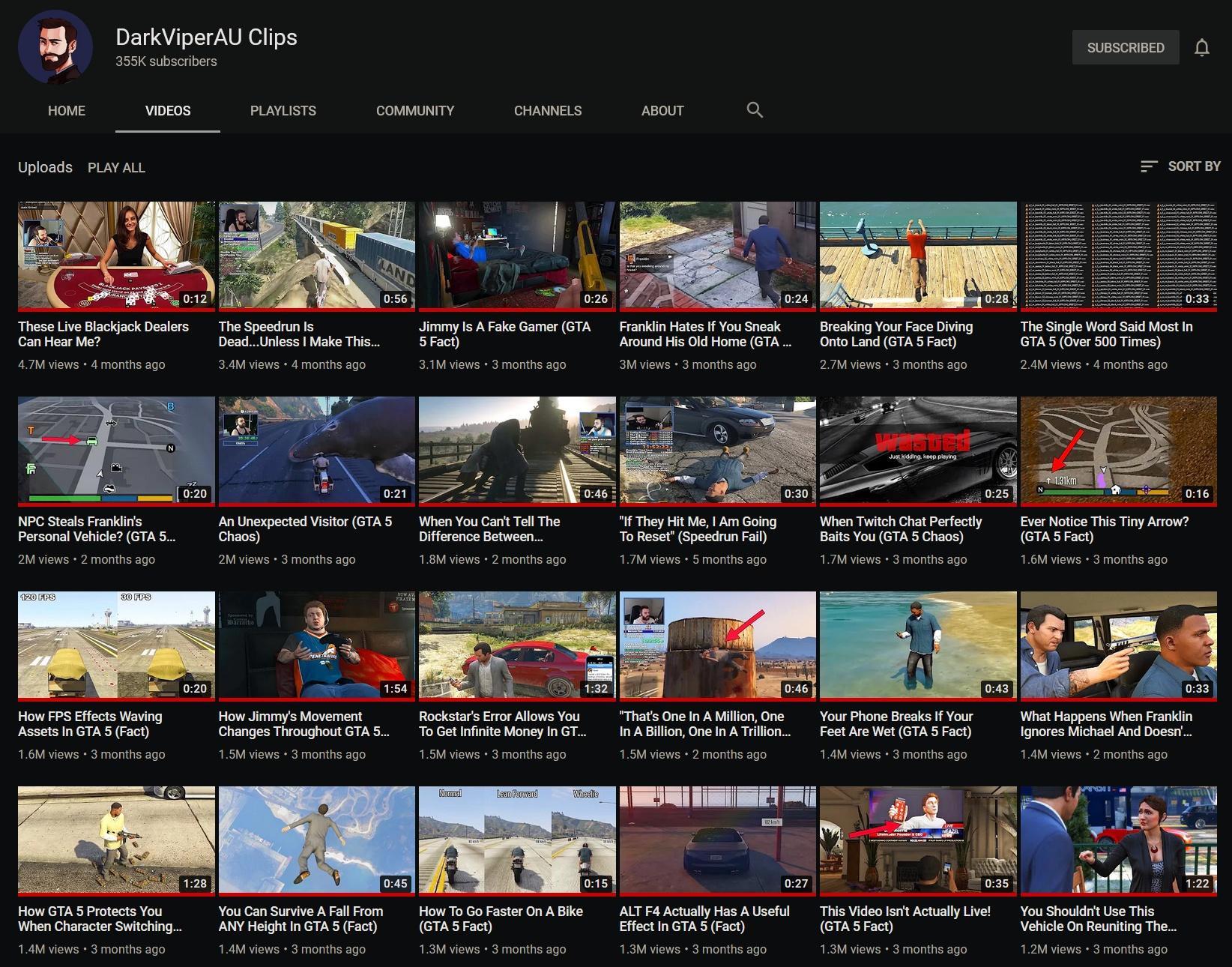The width and height of the screenshot is (1232, 967).
Task: Open the channel search magnifier icon
Action: click(x=755, y=110)
